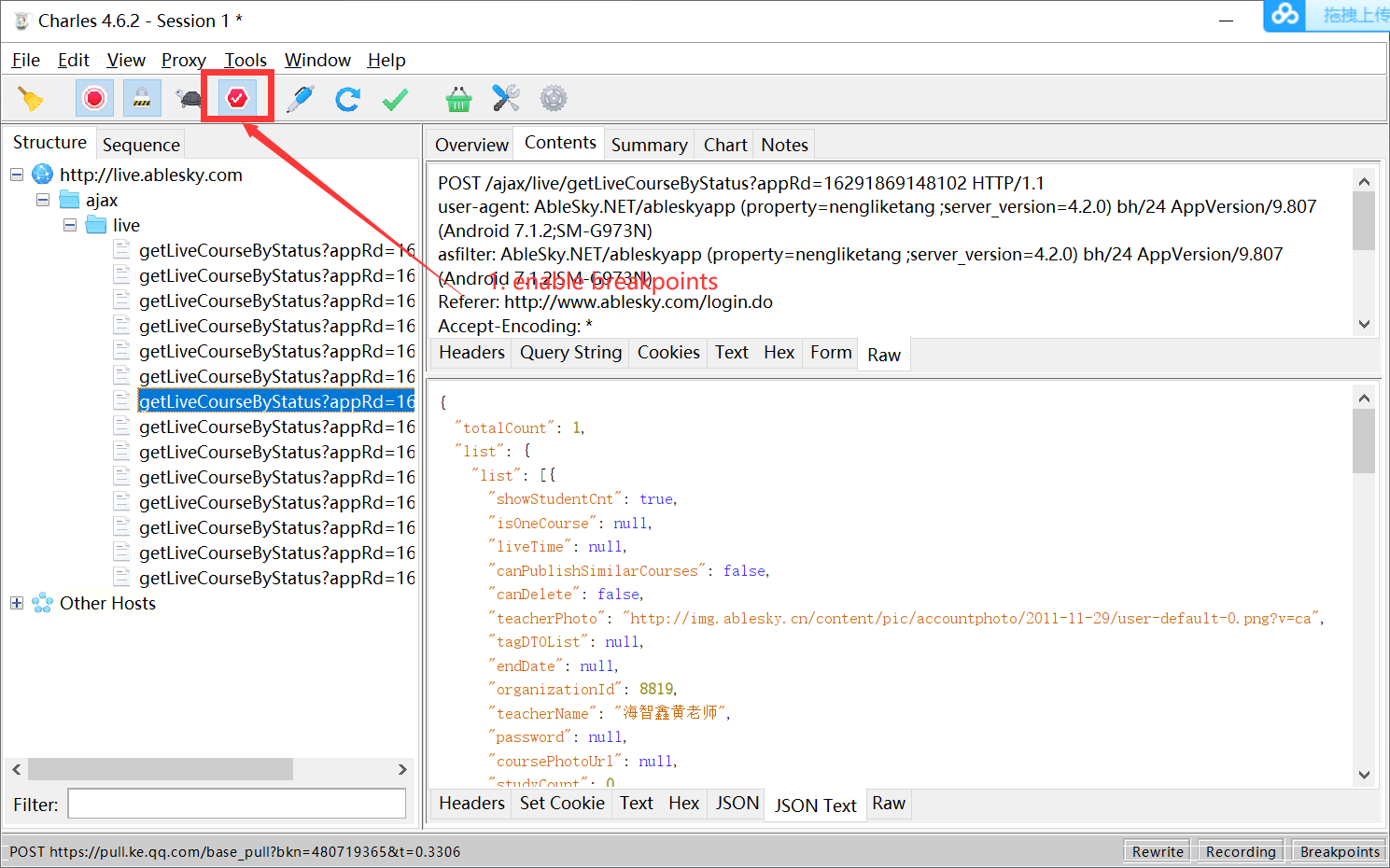1390x868 pixels.
Task: Click the teacherPhoto URL value
Action: coord(971,618)
